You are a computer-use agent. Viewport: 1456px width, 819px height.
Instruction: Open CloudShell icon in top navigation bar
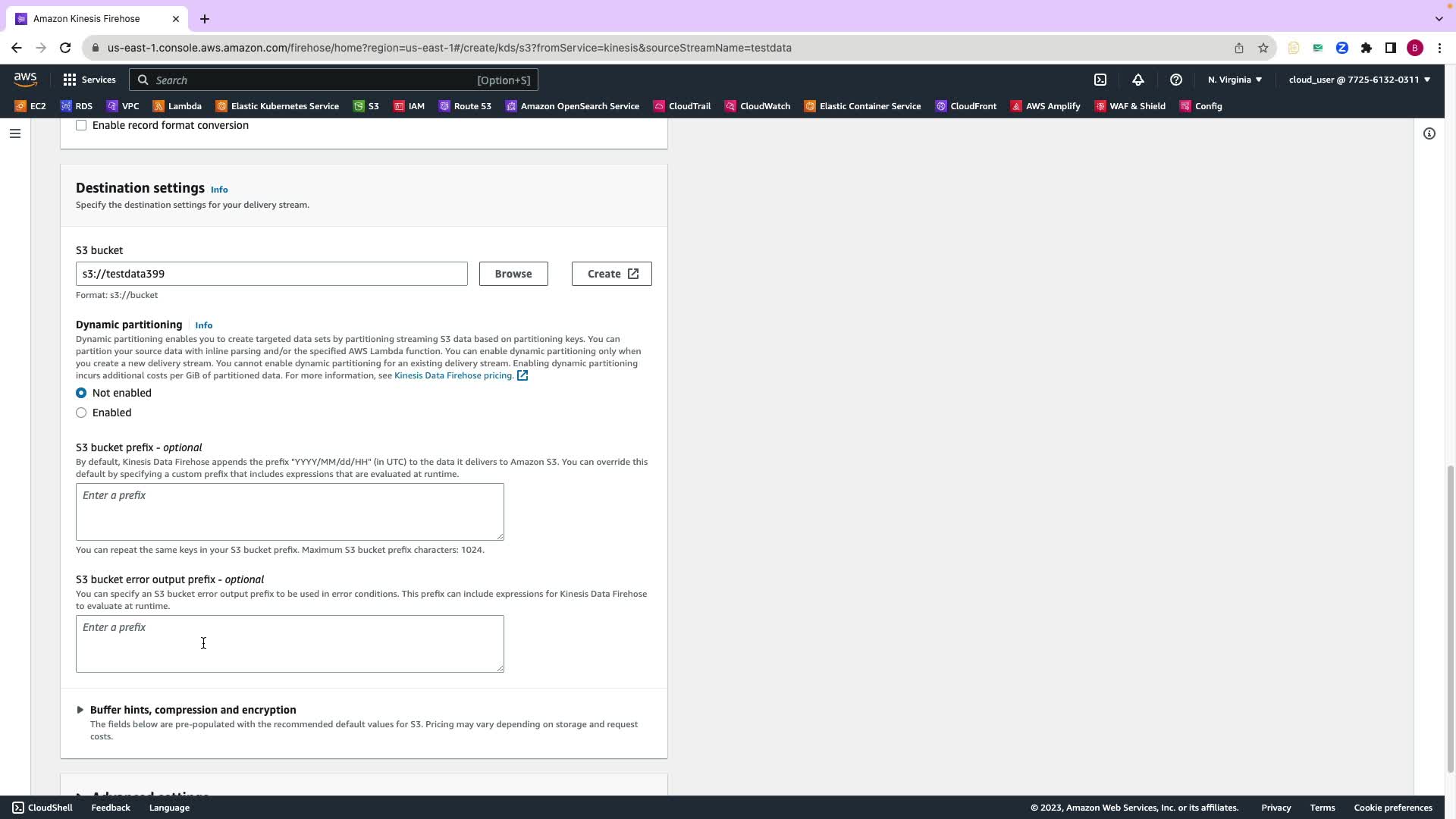tap(1100, 80)
